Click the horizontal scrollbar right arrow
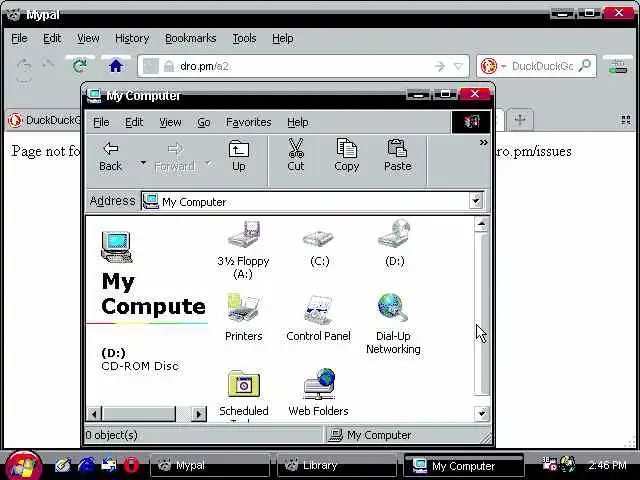640x480 pixels. [x=199, y=414]
